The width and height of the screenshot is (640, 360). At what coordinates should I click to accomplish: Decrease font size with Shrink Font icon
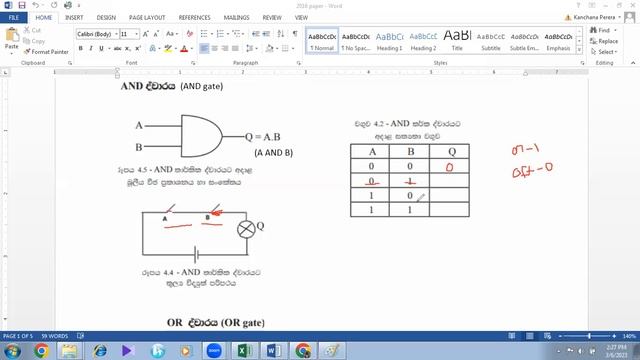coord(156,34)
